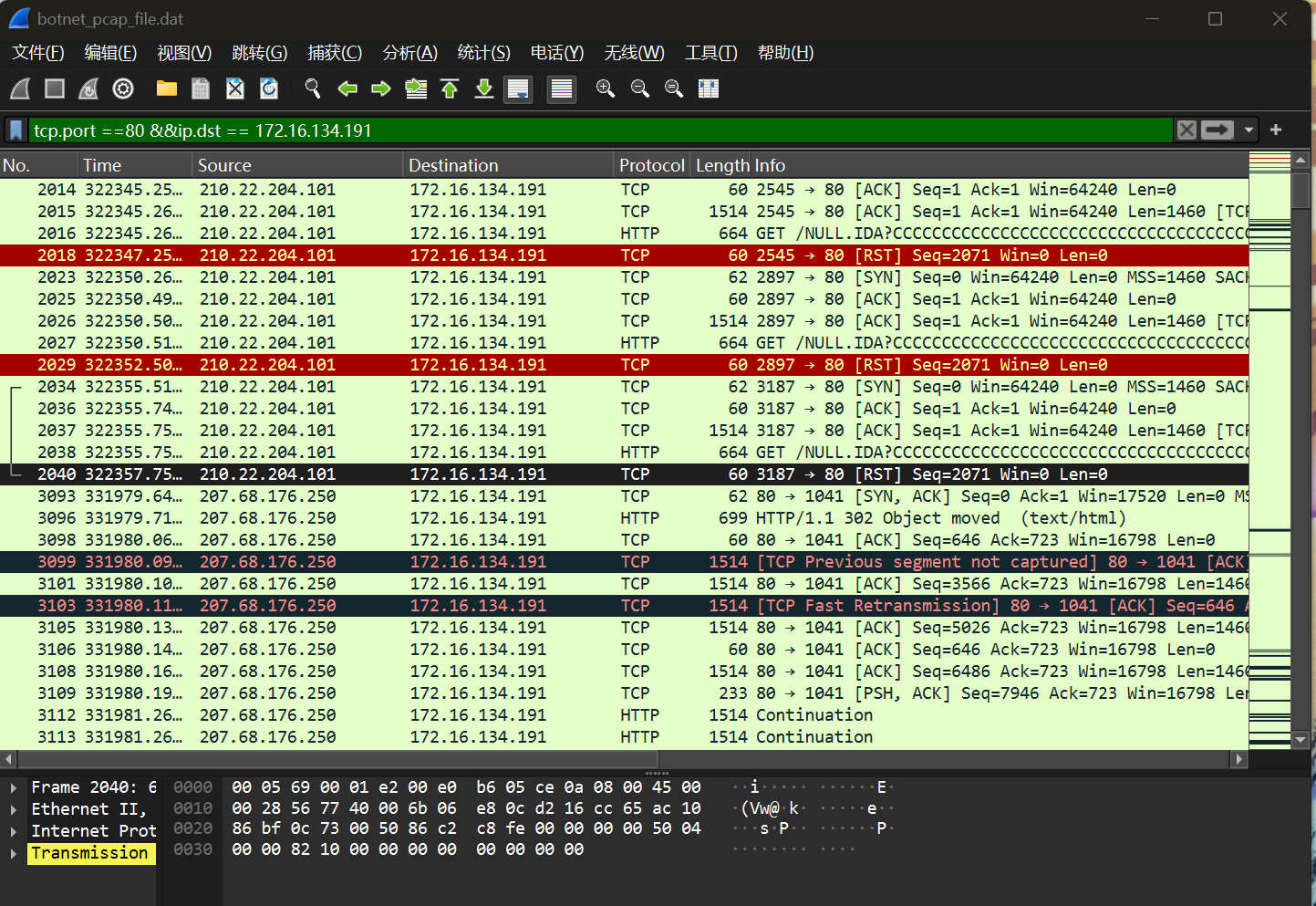
Task: Sort packets by the Protocol column
Action: coord(652,165)
